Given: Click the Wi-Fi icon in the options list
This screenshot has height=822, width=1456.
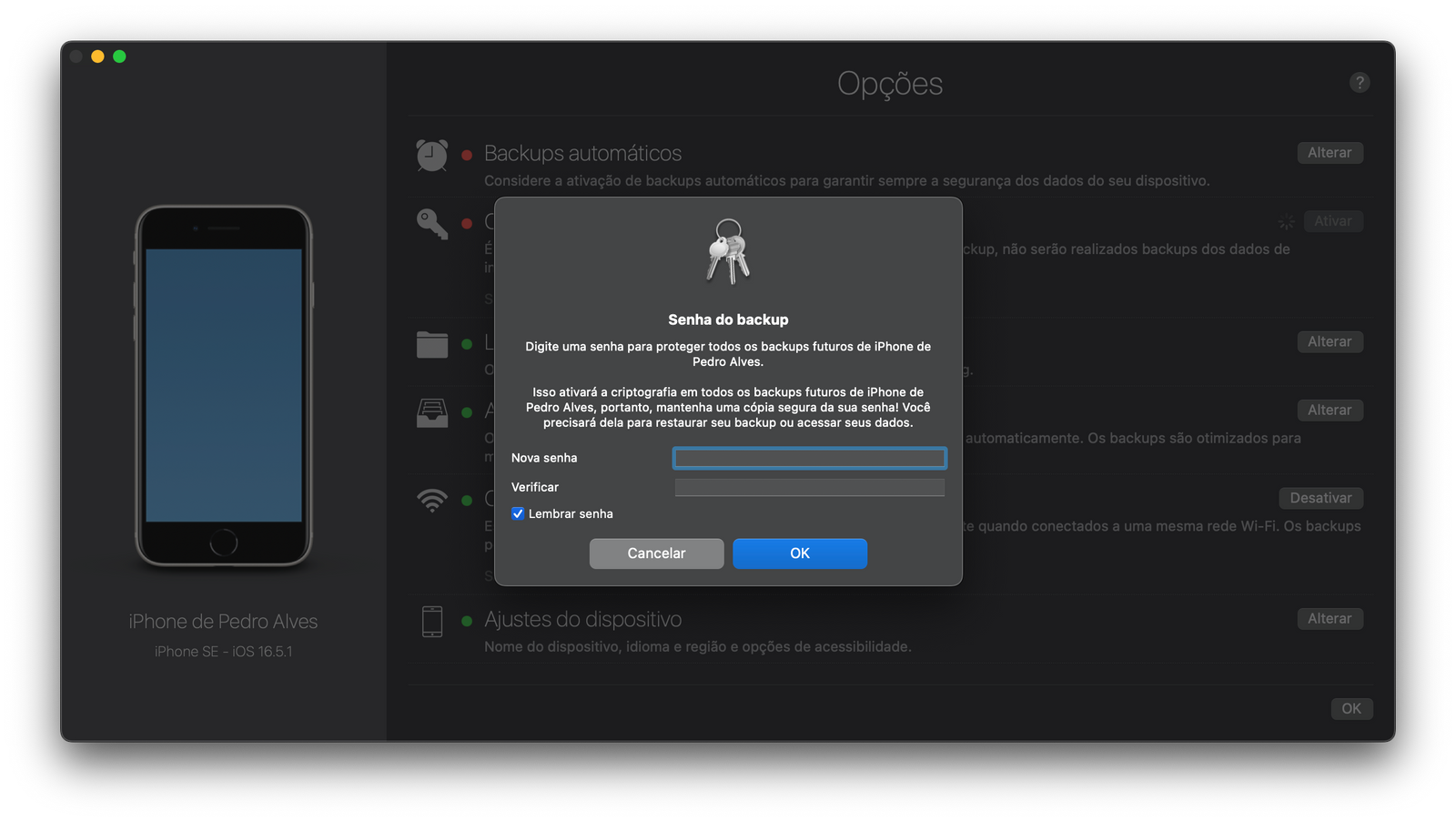Looking at the screenshot, I should tap(432, 501).
